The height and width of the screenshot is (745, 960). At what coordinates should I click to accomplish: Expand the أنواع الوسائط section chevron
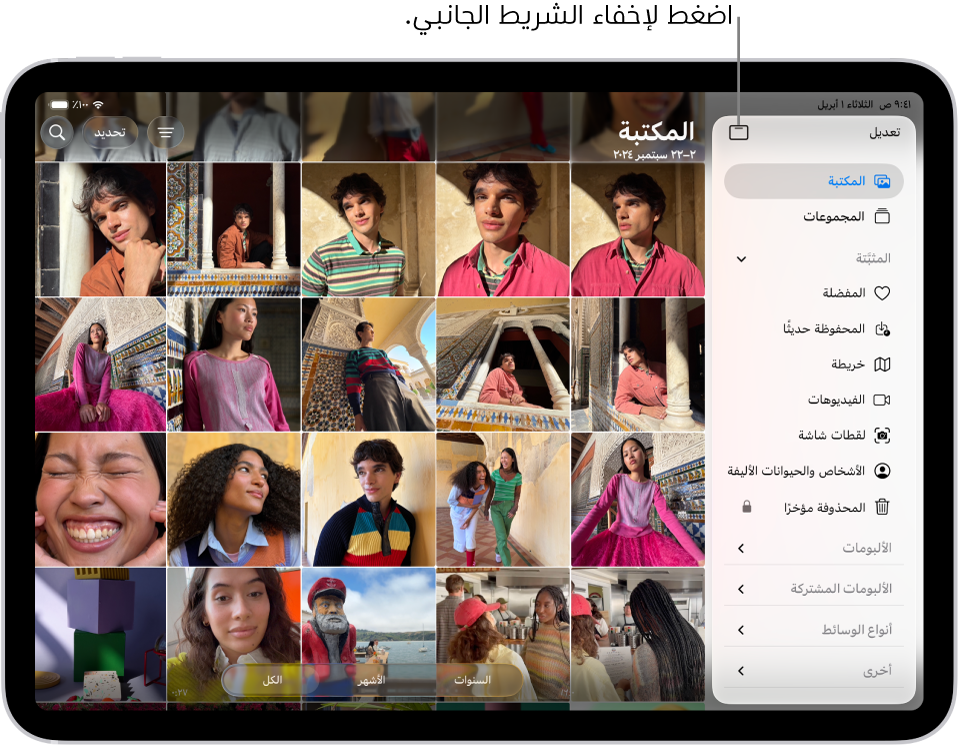coord(741,630)
